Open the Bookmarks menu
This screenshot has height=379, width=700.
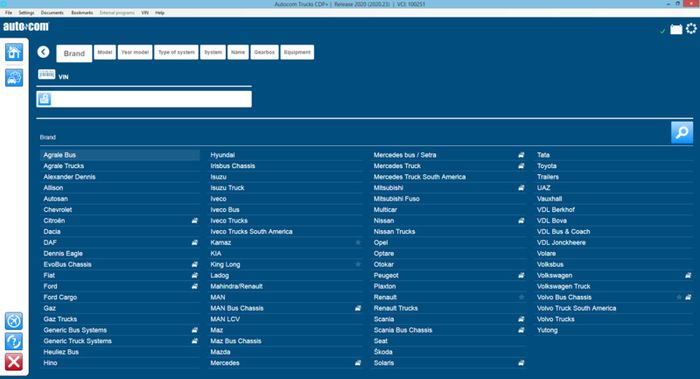82,13
